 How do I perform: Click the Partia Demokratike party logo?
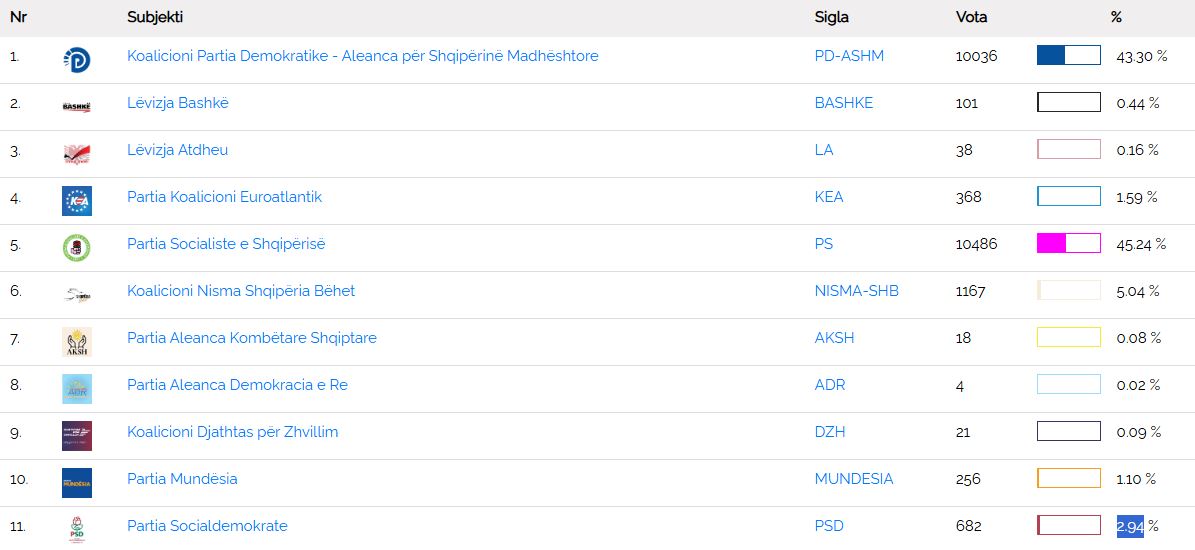(x=76, y=60)
